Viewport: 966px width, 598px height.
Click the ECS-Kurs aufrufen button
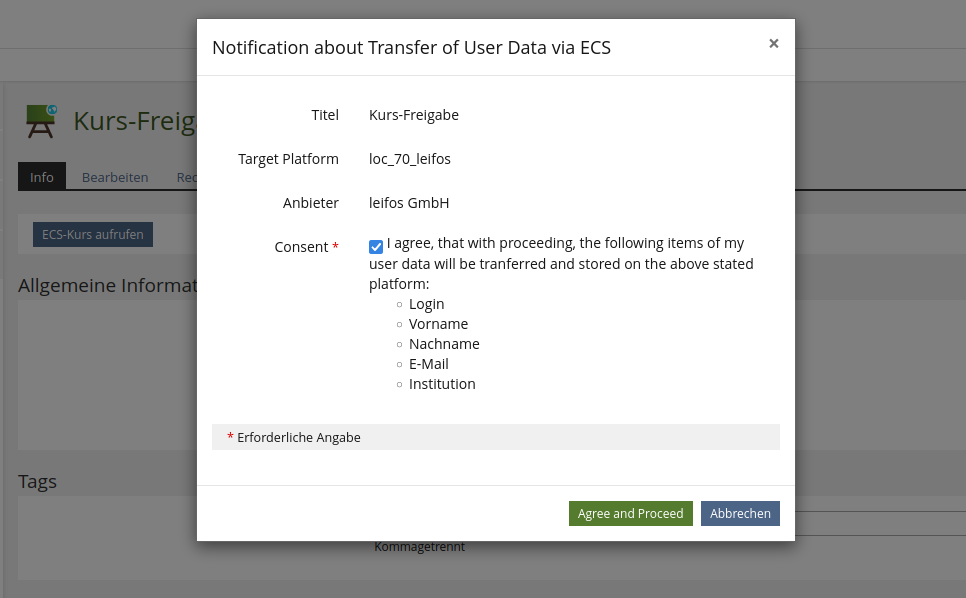pos(93,235)
